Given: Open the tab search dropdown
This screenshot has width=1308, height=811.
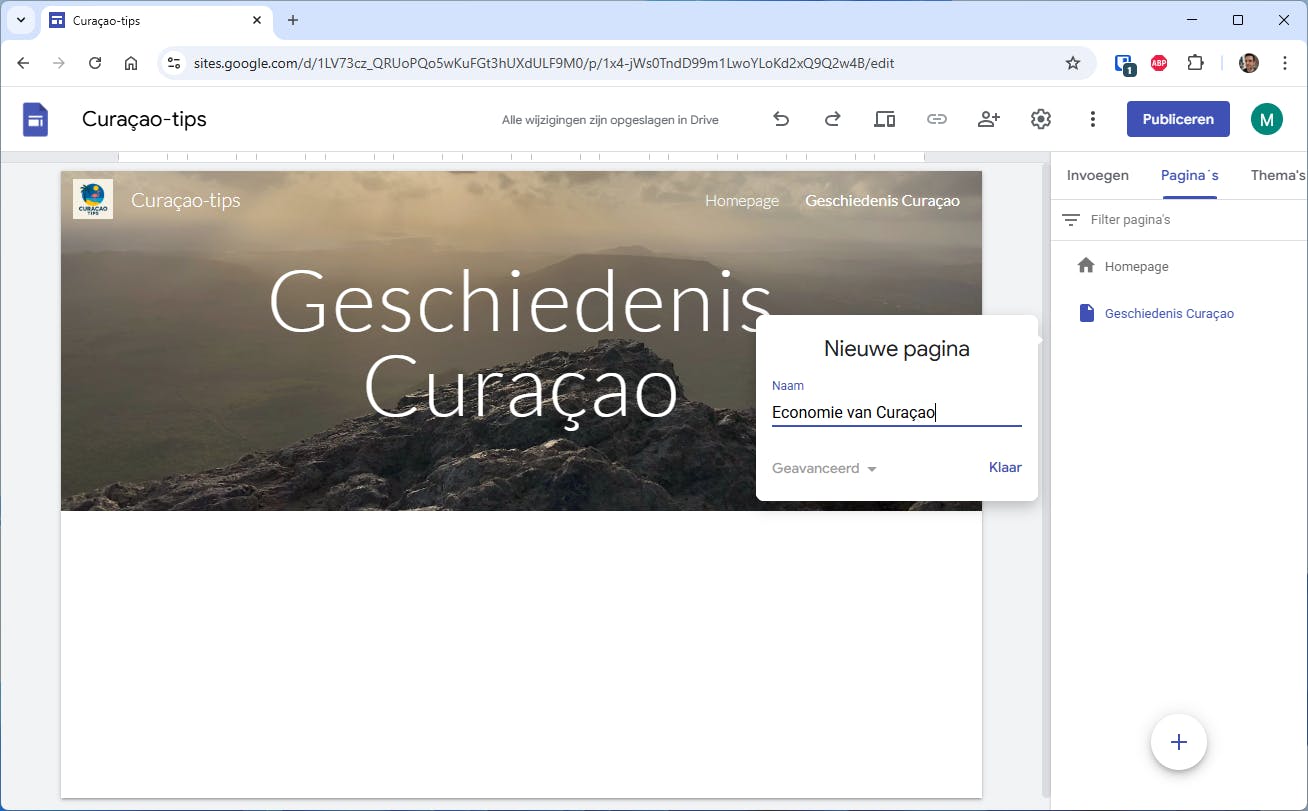Looking at the screenshot, I should click(x=20, y=20).
